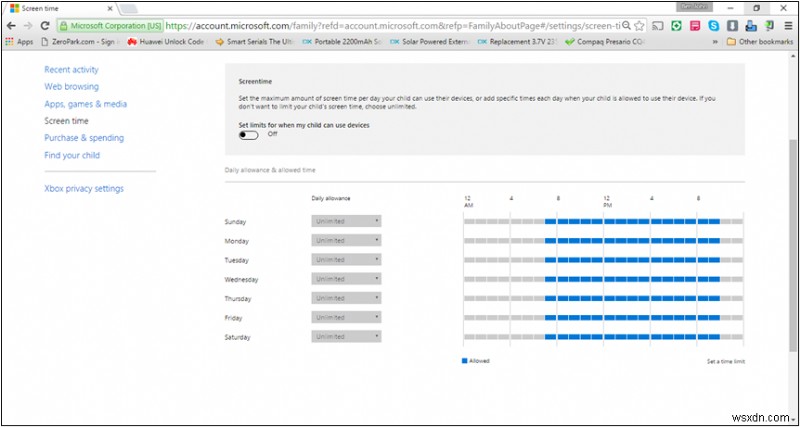Go back with the browser back arrow
This screenshot has height=427, width=800.
(x=11, y=26)
